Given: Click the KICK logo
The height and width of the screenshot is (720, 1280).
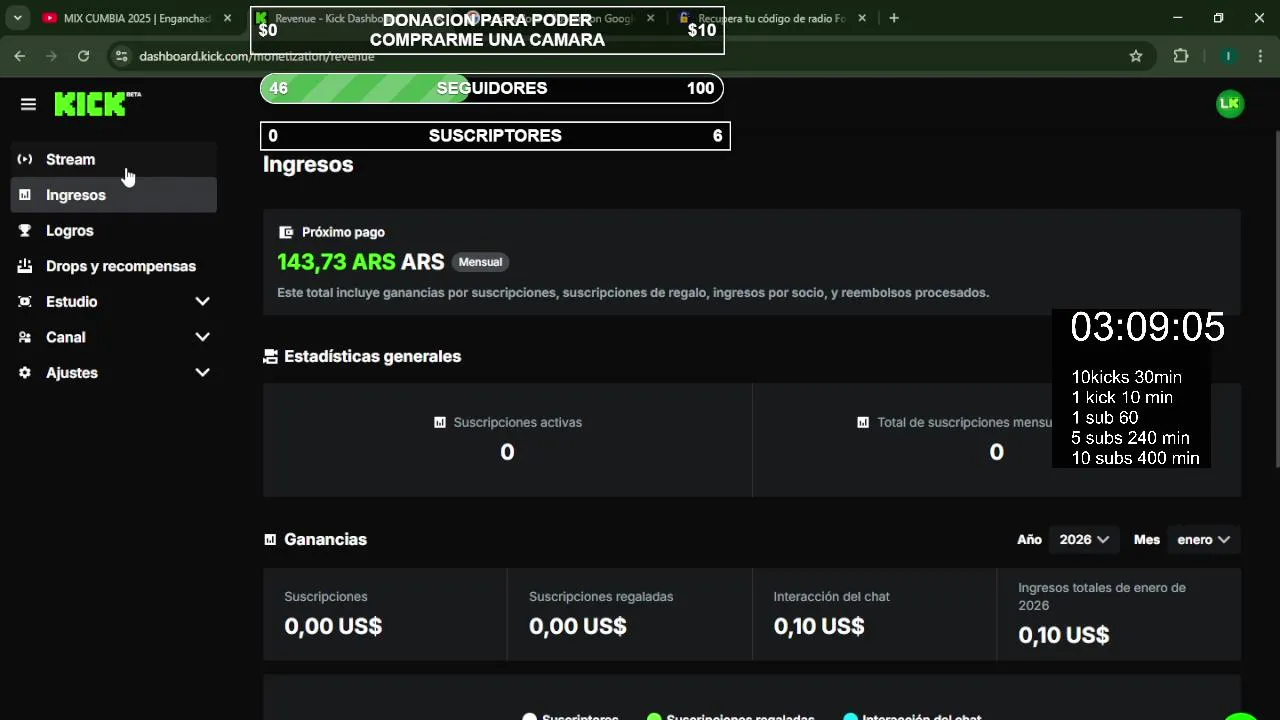Looking at the screenshot, I should pos(97,104).
